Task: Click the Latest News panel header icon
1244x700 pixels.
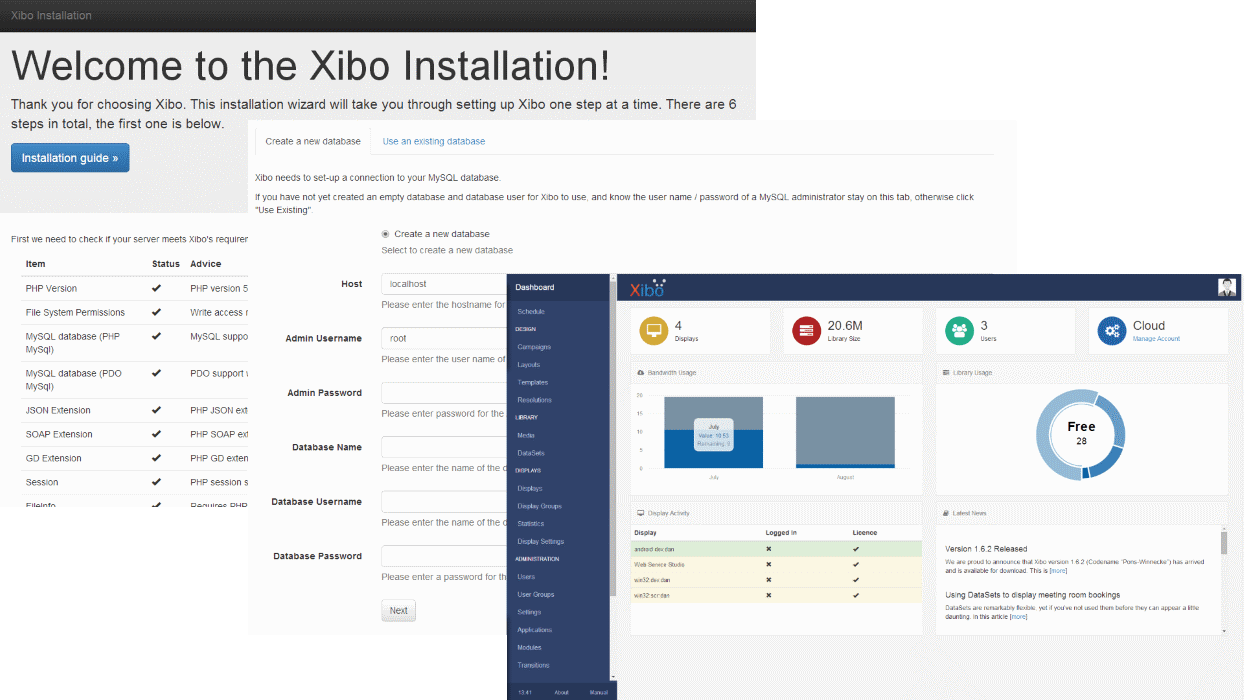Action: pyautogui.click(x=946, y=513)
